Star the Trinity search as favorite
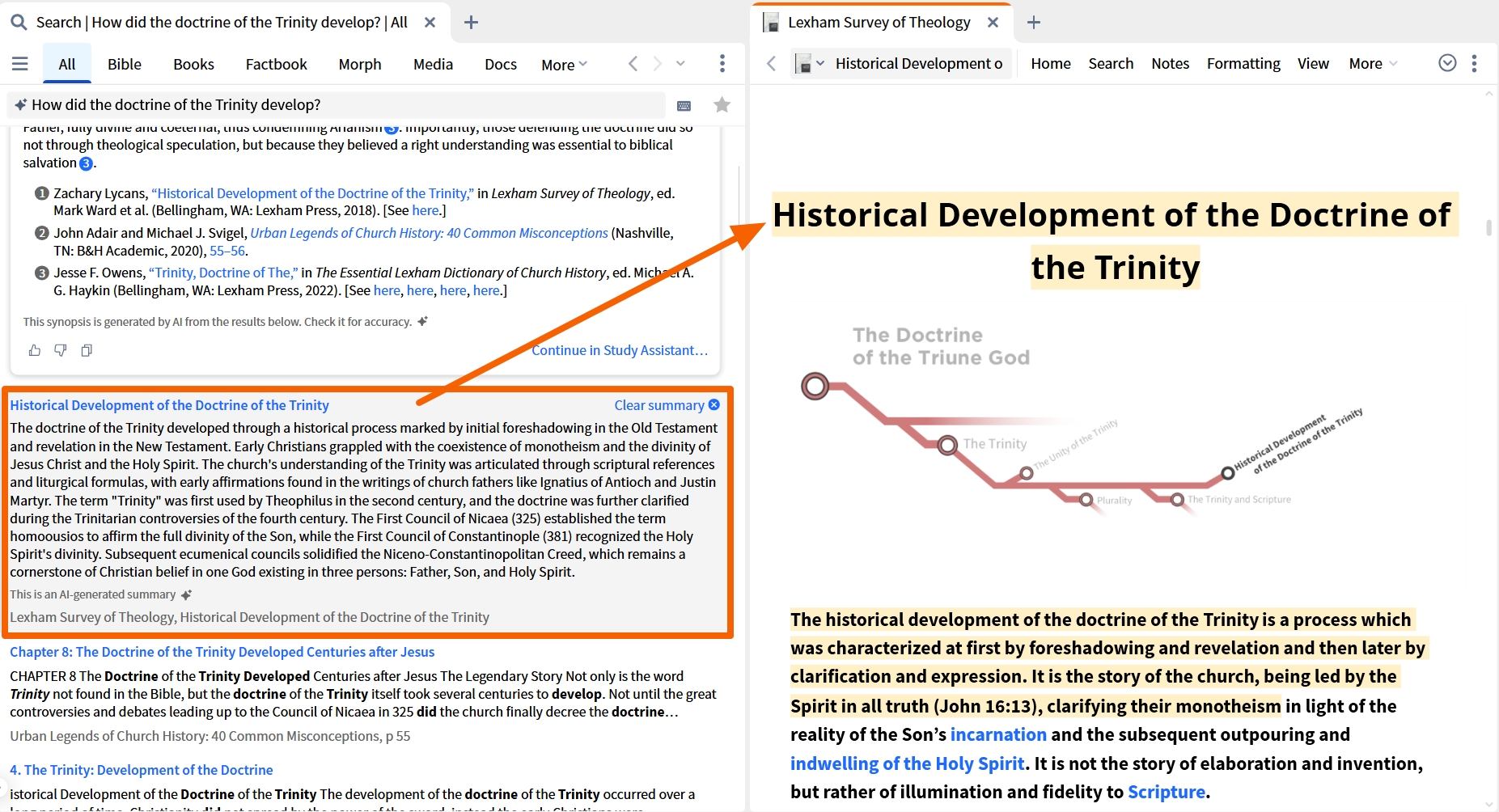The image size is (1499, 812). (722, 104)
